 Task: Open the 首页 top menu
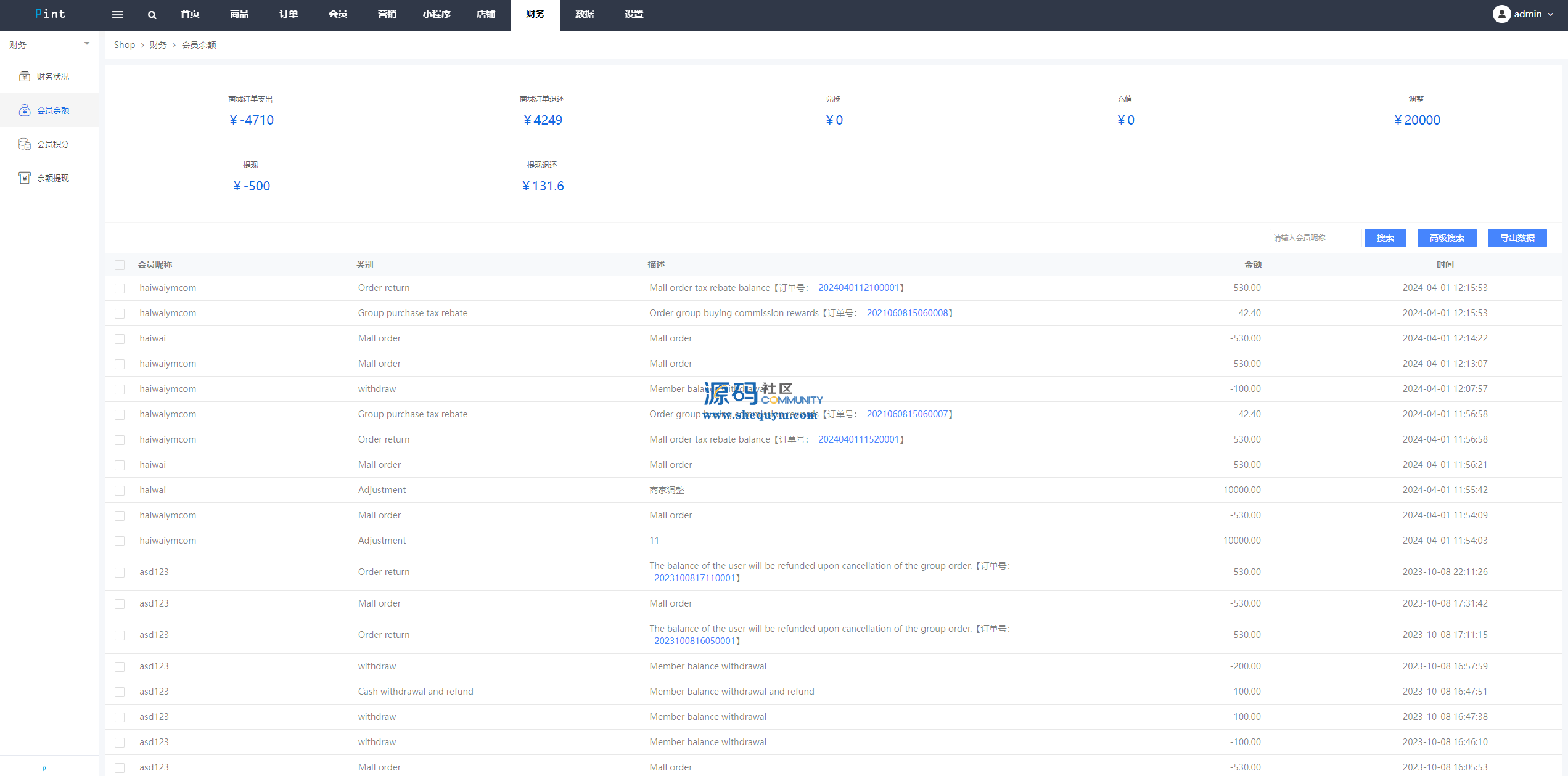(x=190, y=14)
